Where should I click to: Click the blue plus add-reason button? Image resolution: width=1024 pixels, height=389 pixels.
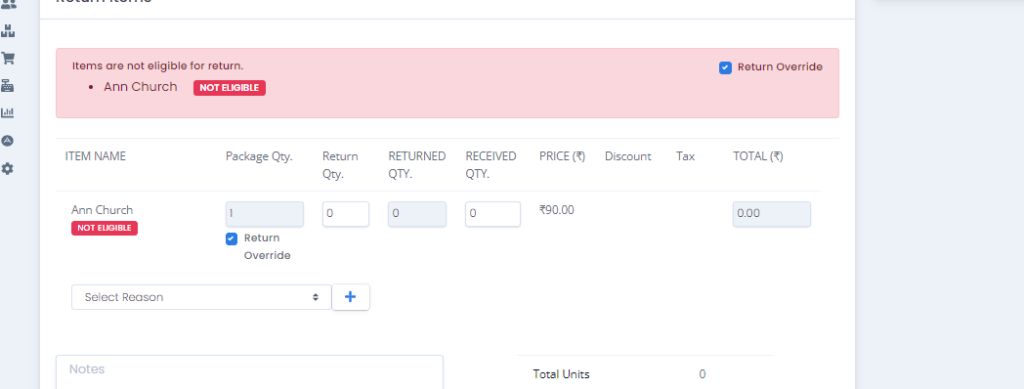point(351,297)
